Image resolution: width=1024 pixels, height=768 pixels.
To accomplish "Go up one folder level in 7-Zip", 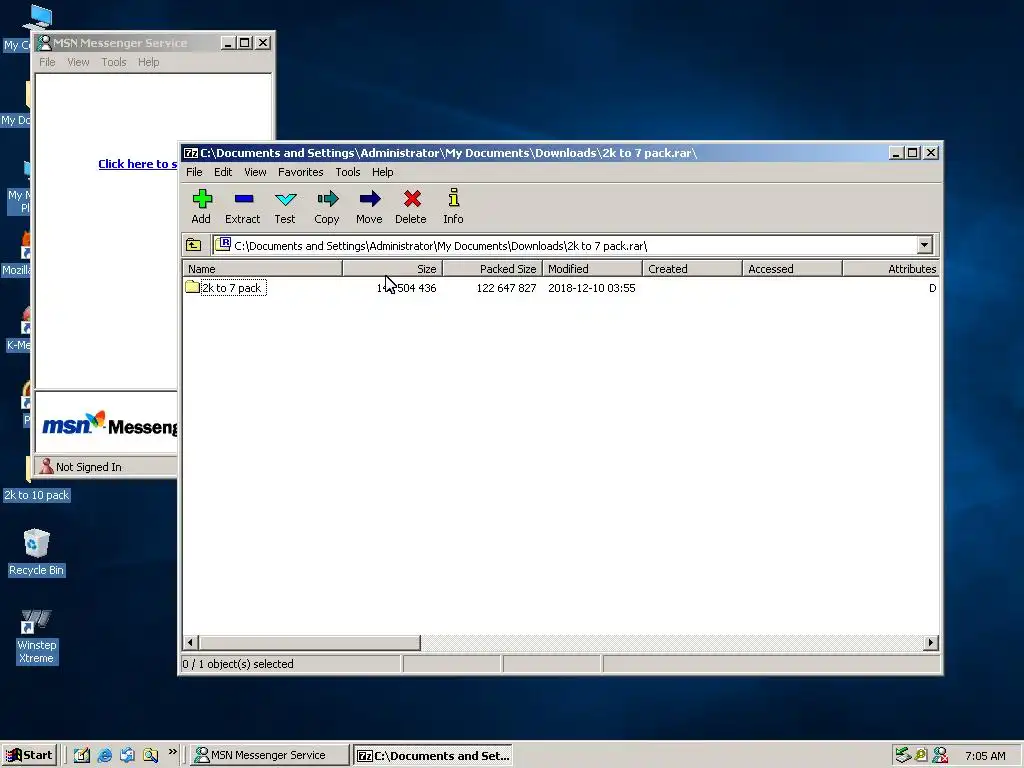I will coord(194,246).
